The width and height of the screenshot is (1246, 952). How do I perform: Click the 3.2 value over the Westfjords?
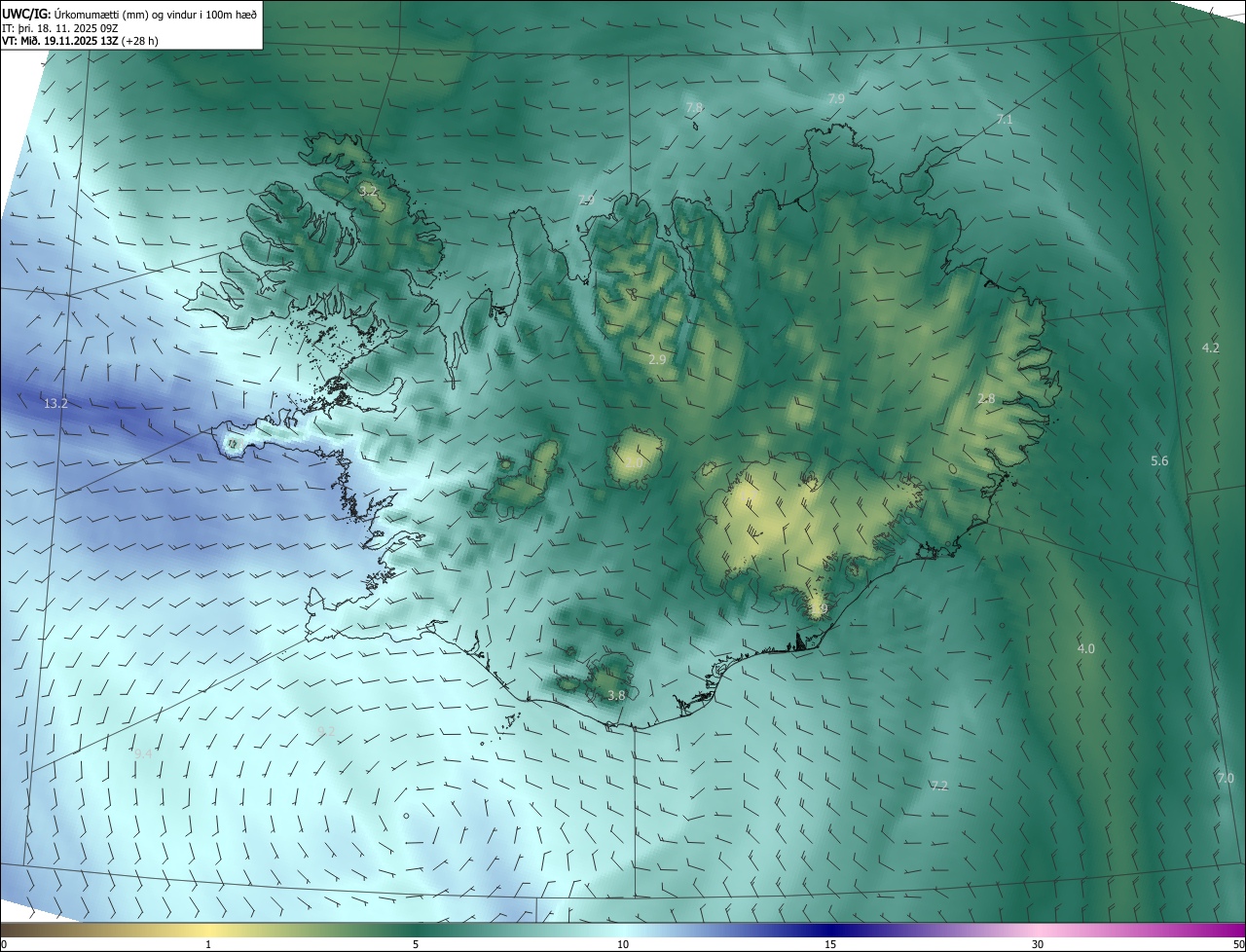tap(368, 192)
